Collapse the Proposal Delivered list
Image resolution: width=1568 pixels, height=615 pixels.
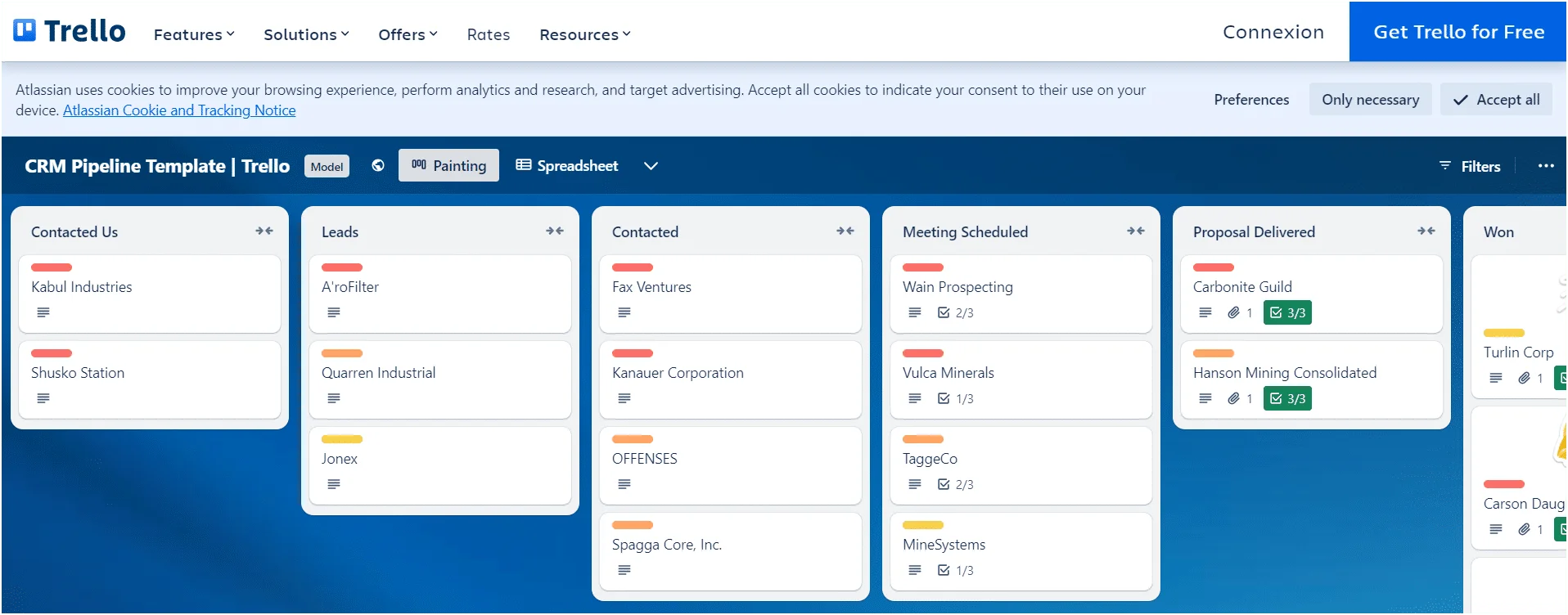click(x=1426, y=231)
